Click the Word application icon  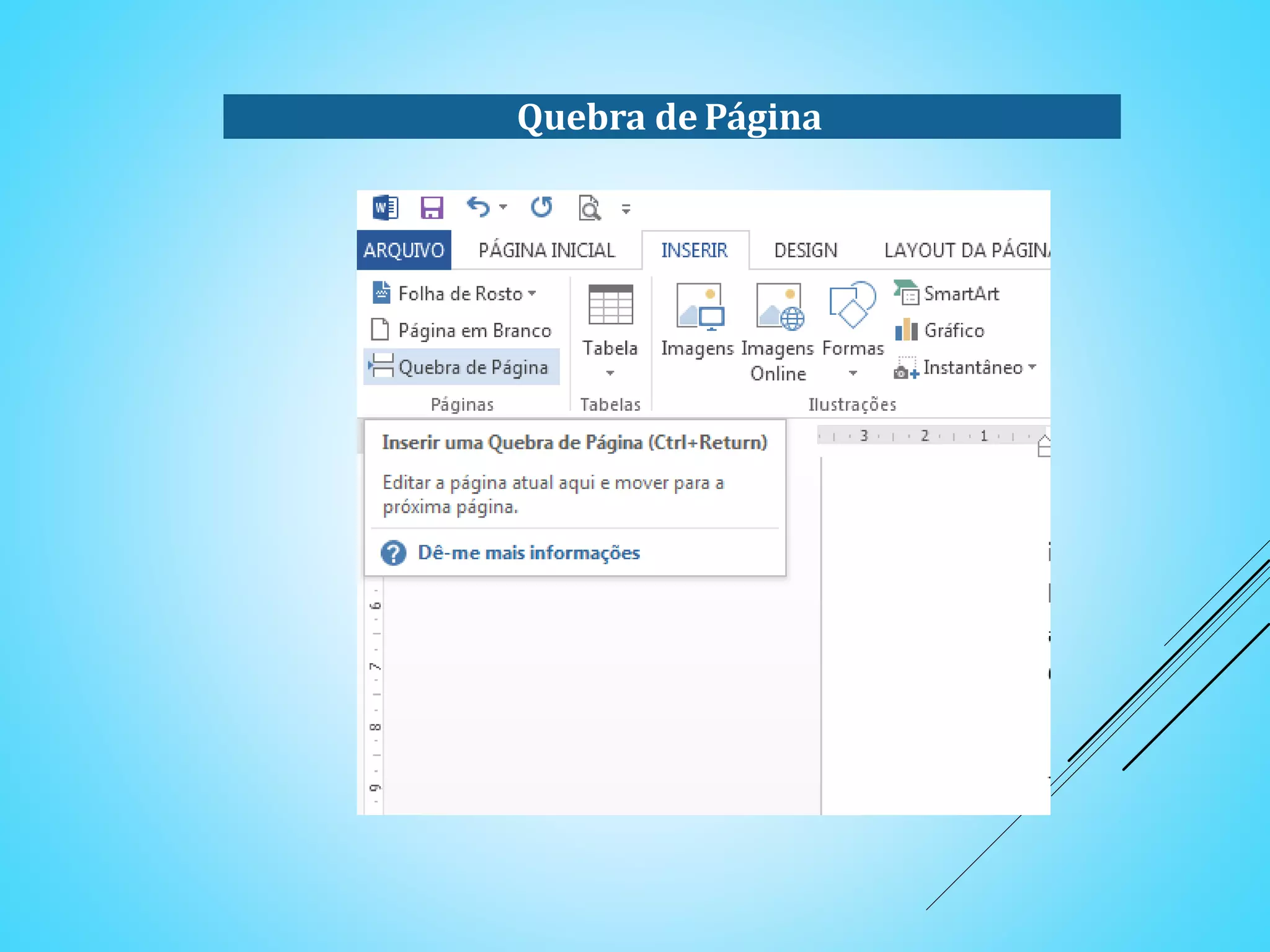click(x=385, y=208)
